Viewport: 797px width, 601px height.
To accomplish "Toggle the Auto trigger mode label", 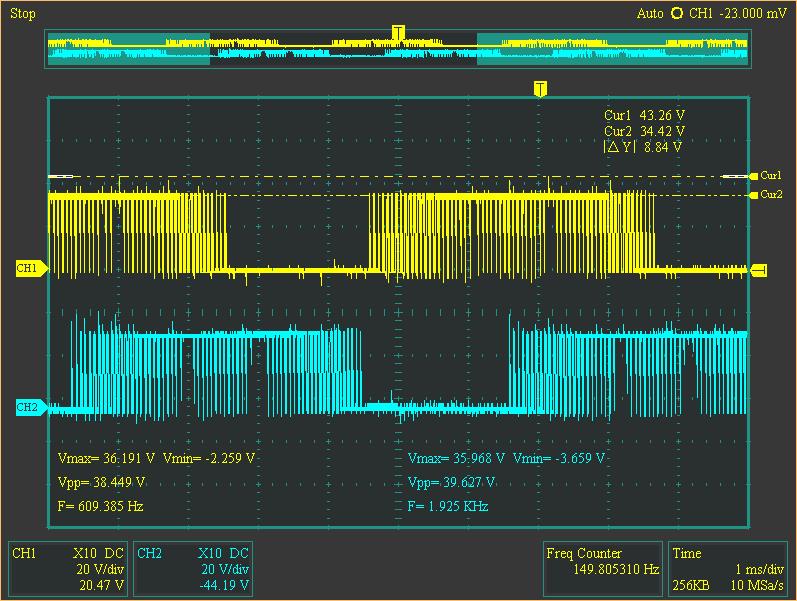I will [650, 14].
